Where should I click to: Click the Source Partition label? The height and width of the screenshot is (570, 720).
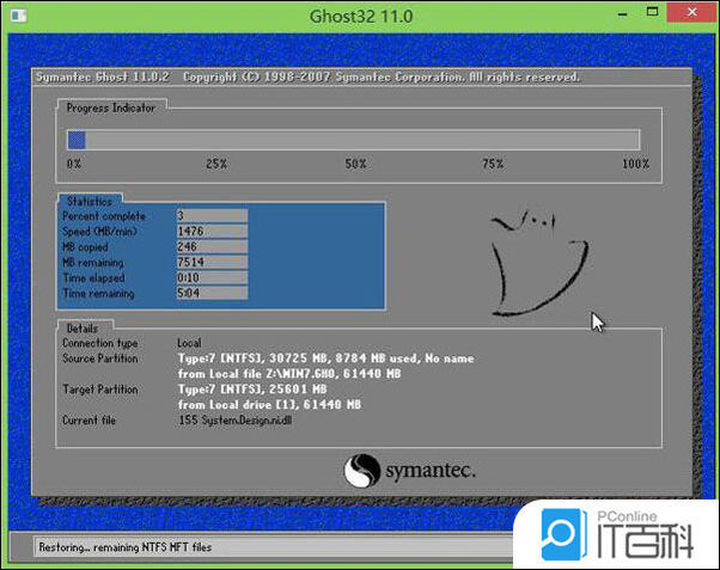coord(100,359)
